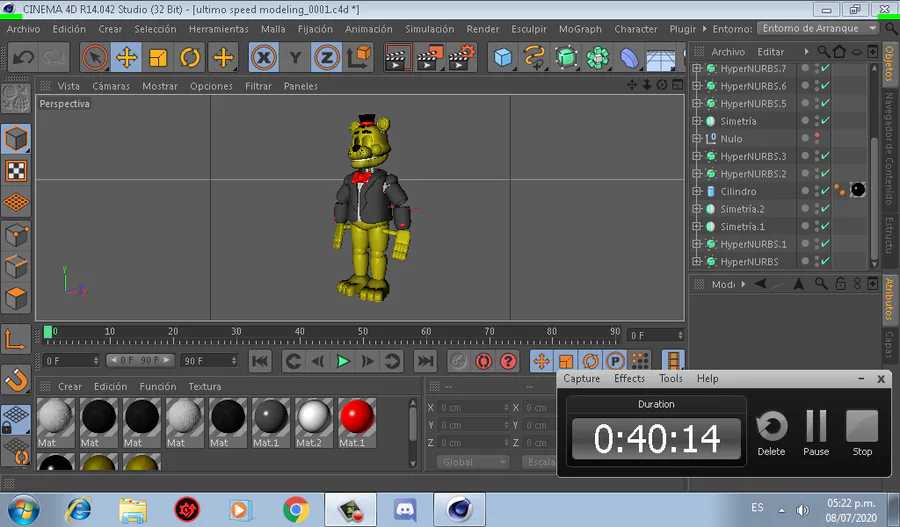Viewport: 900px width, 527px height.
Task: Toggle the axis mode L-shaped icon
Action: tap(16, 339)
